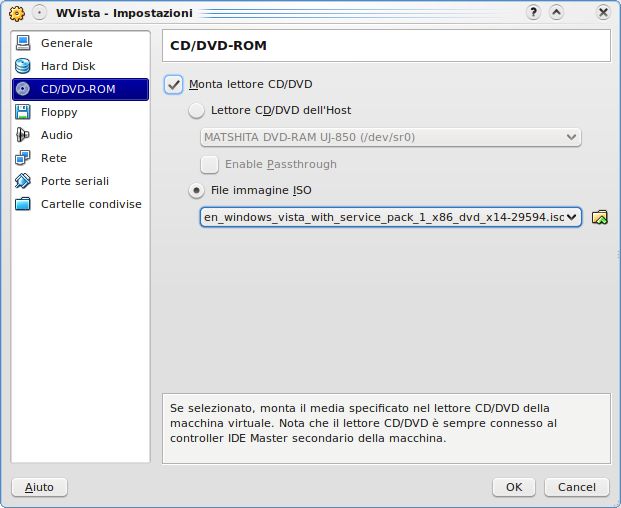Click the title bar help question mark
Image resolution: width=621 pixels, height=508 pixels.
(x=533, y=13)
